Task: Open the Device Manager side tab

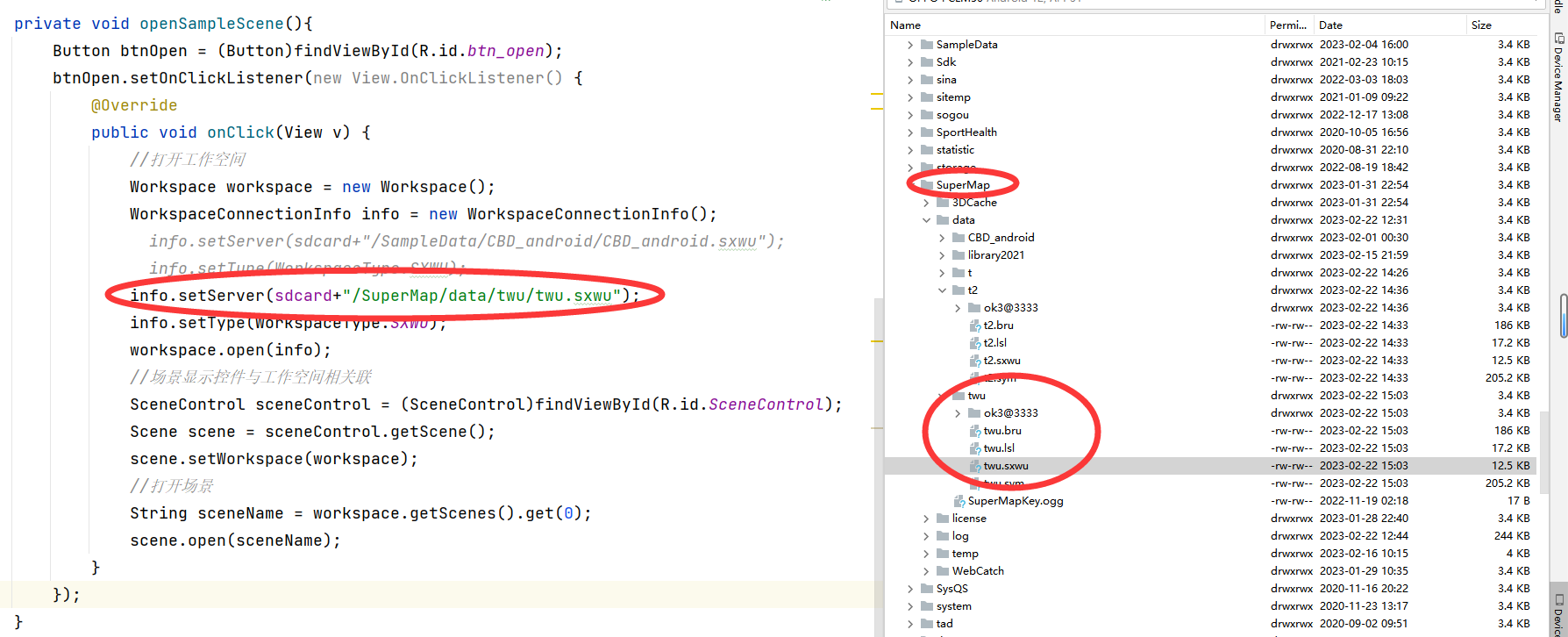Action: [1558, 77]
